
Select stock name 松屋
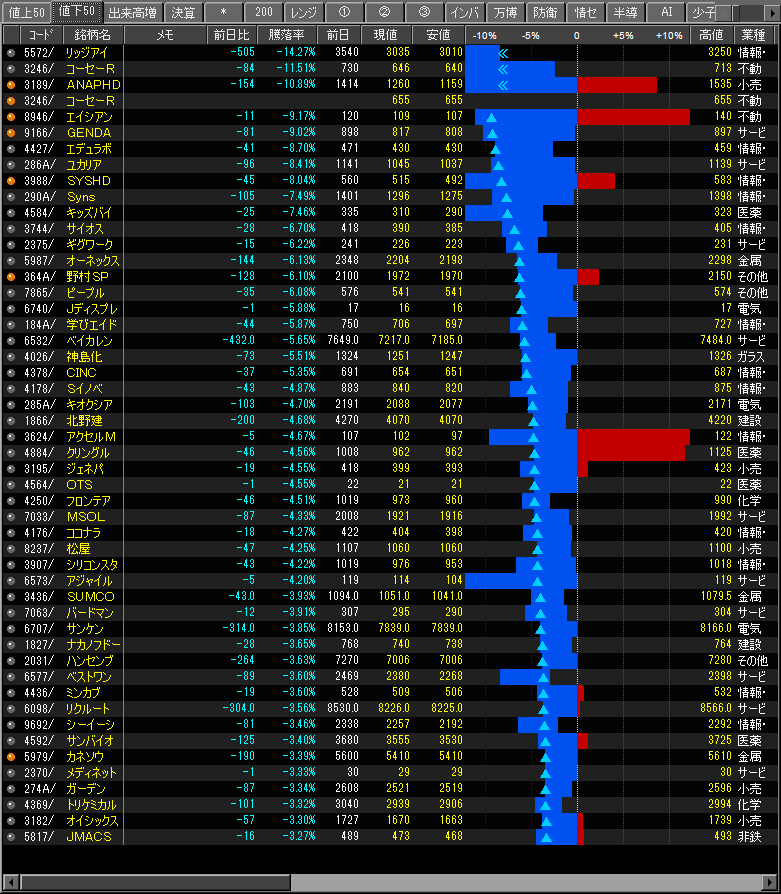(78, 548)
